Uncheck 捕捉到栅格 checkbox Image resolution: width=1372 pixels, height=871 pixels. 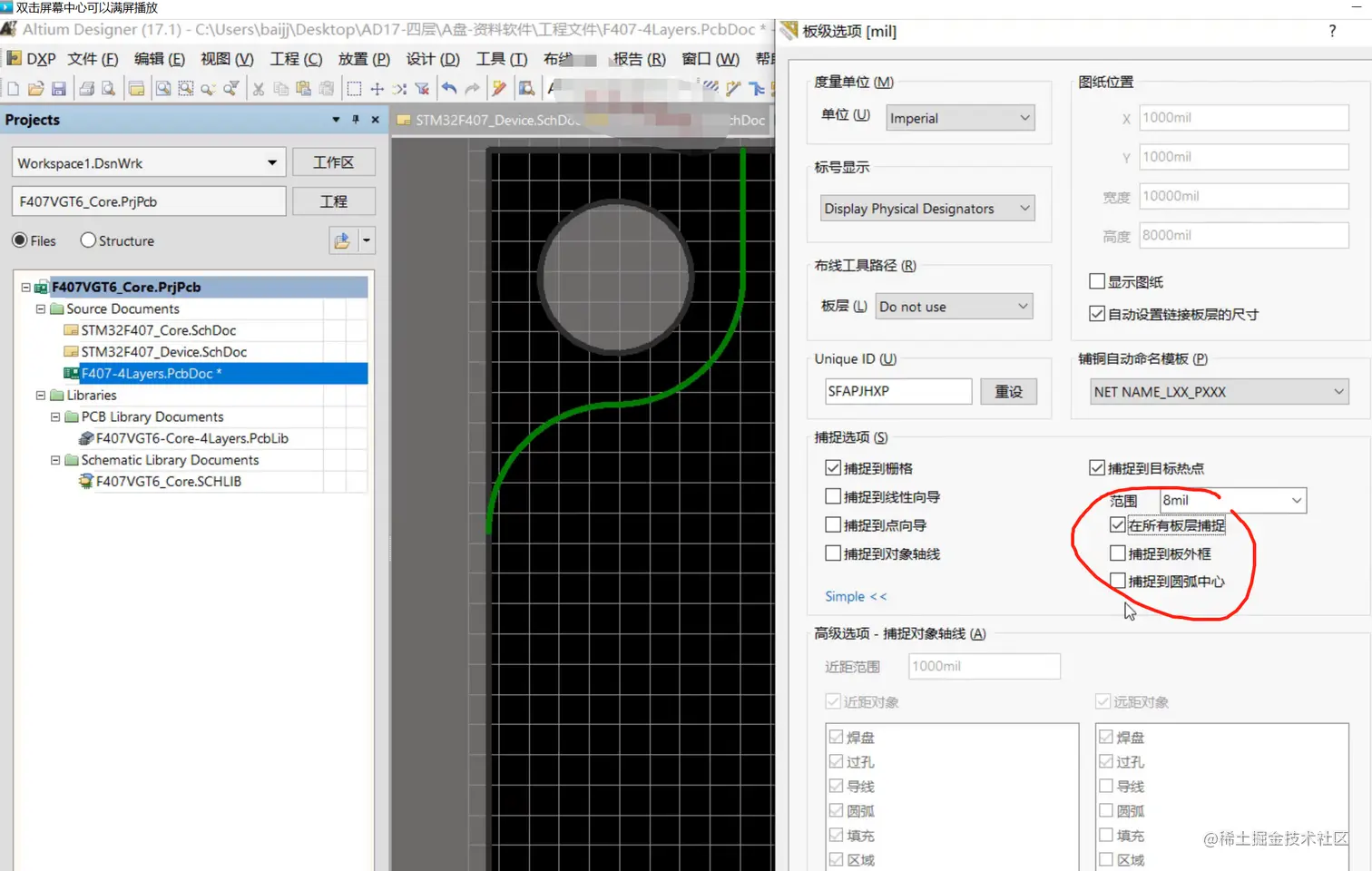click(833, 468)
